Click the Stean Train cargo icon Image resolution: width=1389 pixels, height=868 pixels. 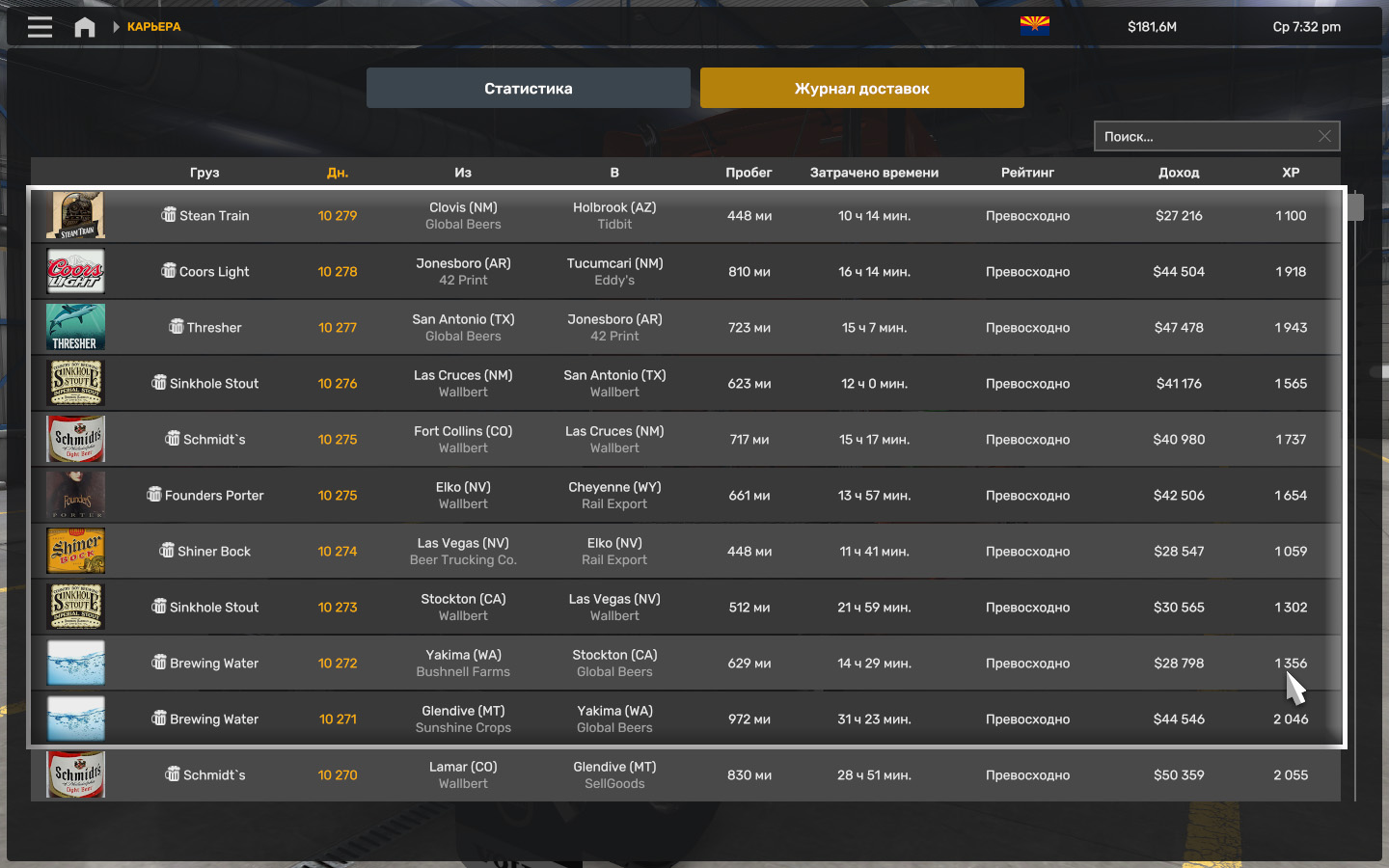coord(169,214)
